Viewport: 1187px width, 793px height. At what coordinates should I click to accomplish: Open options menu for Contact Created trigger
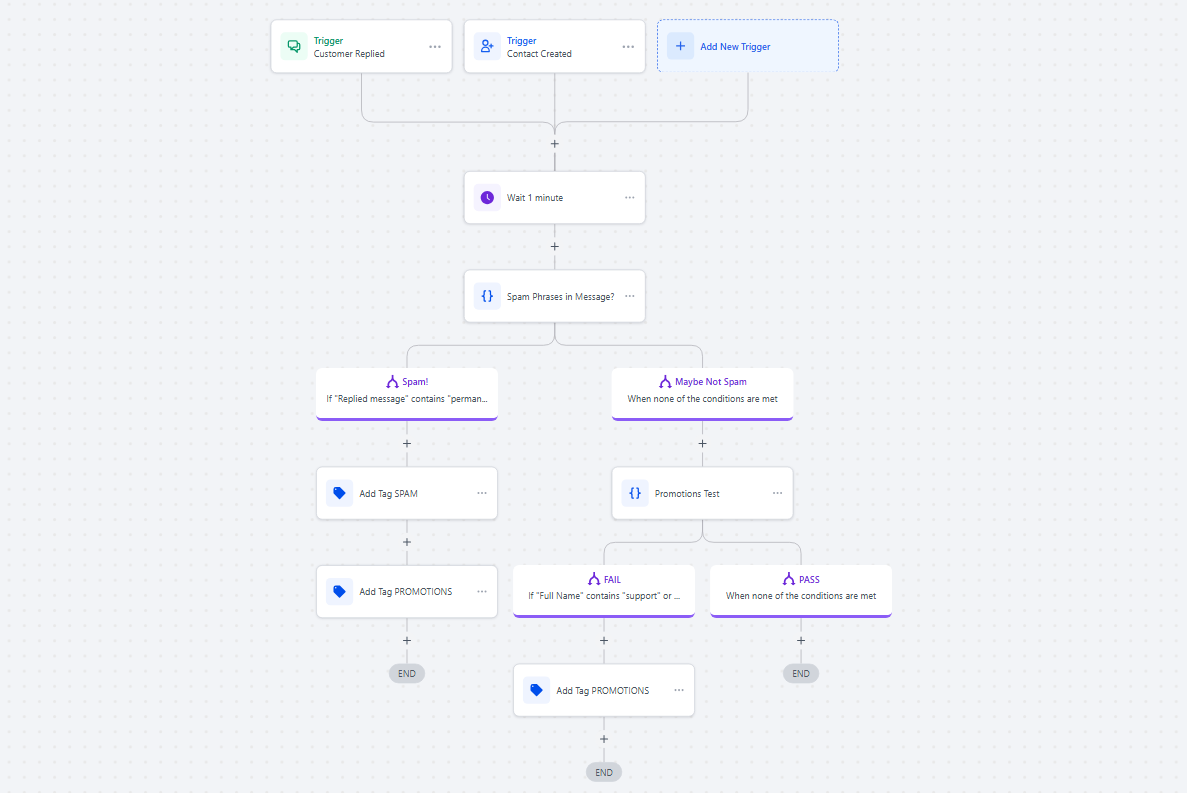coord(628,47)
